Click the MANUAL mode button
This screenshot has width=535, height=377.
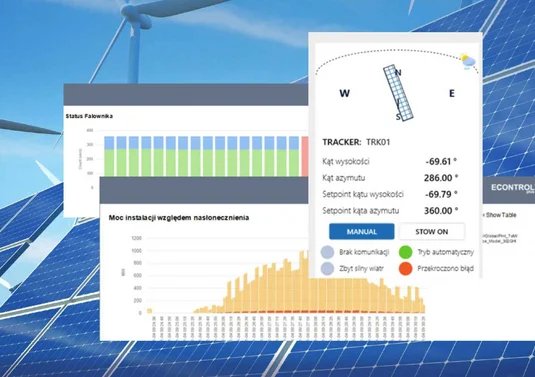click(362, 232)
